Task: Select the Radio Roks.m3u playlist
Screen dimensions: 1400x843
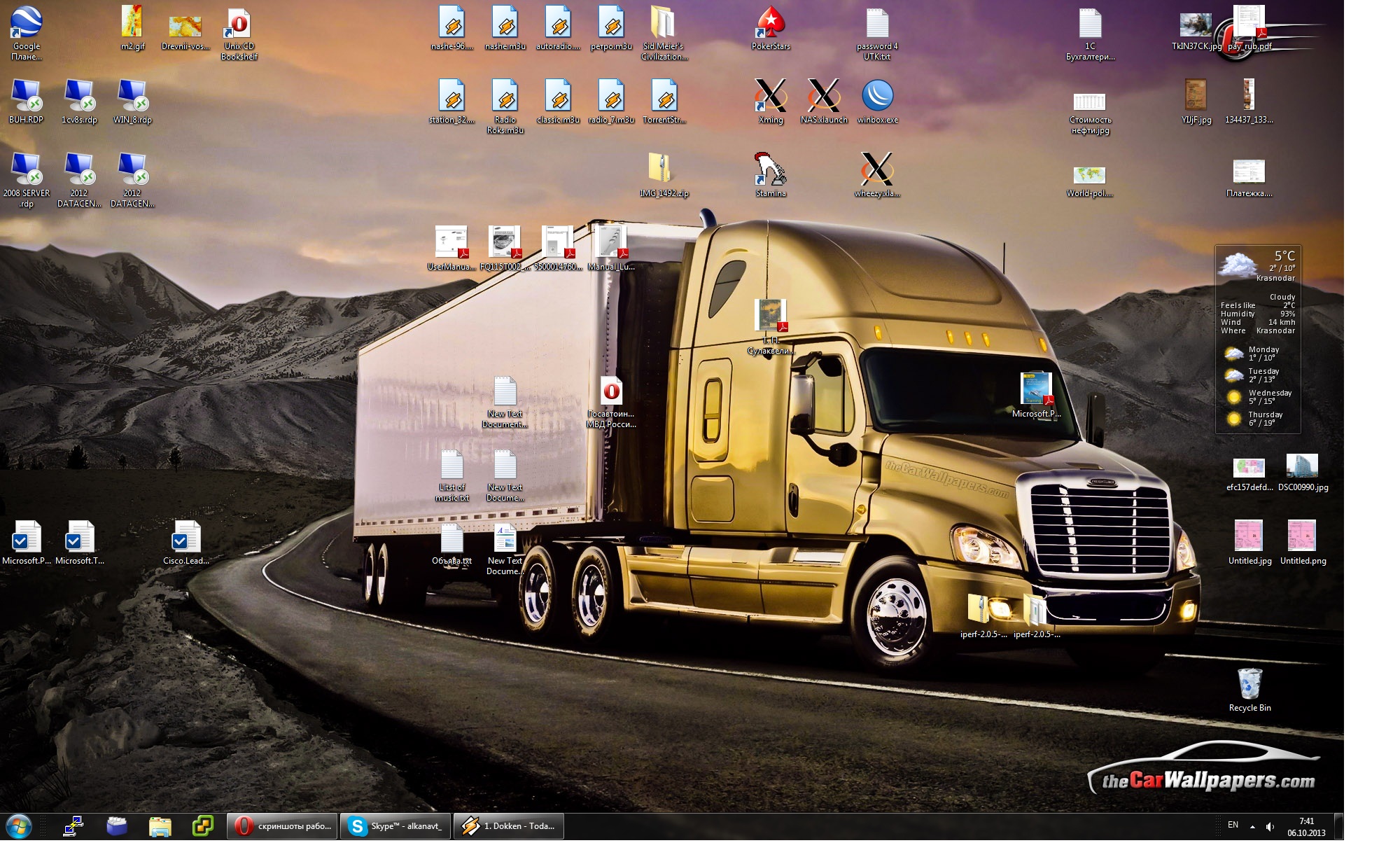Action: [505, 106]
